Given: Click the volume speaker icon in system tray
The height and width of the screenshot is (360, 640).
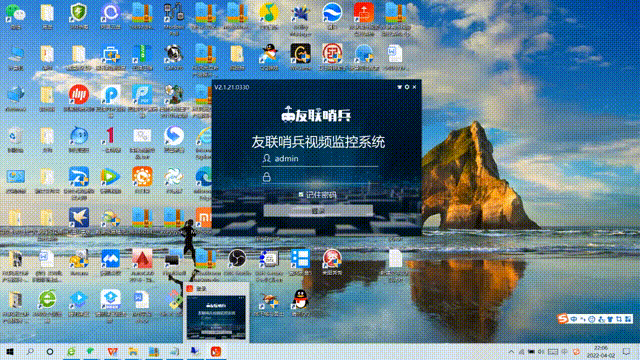Looking at the screenshot, I should [x=541, y=352].
